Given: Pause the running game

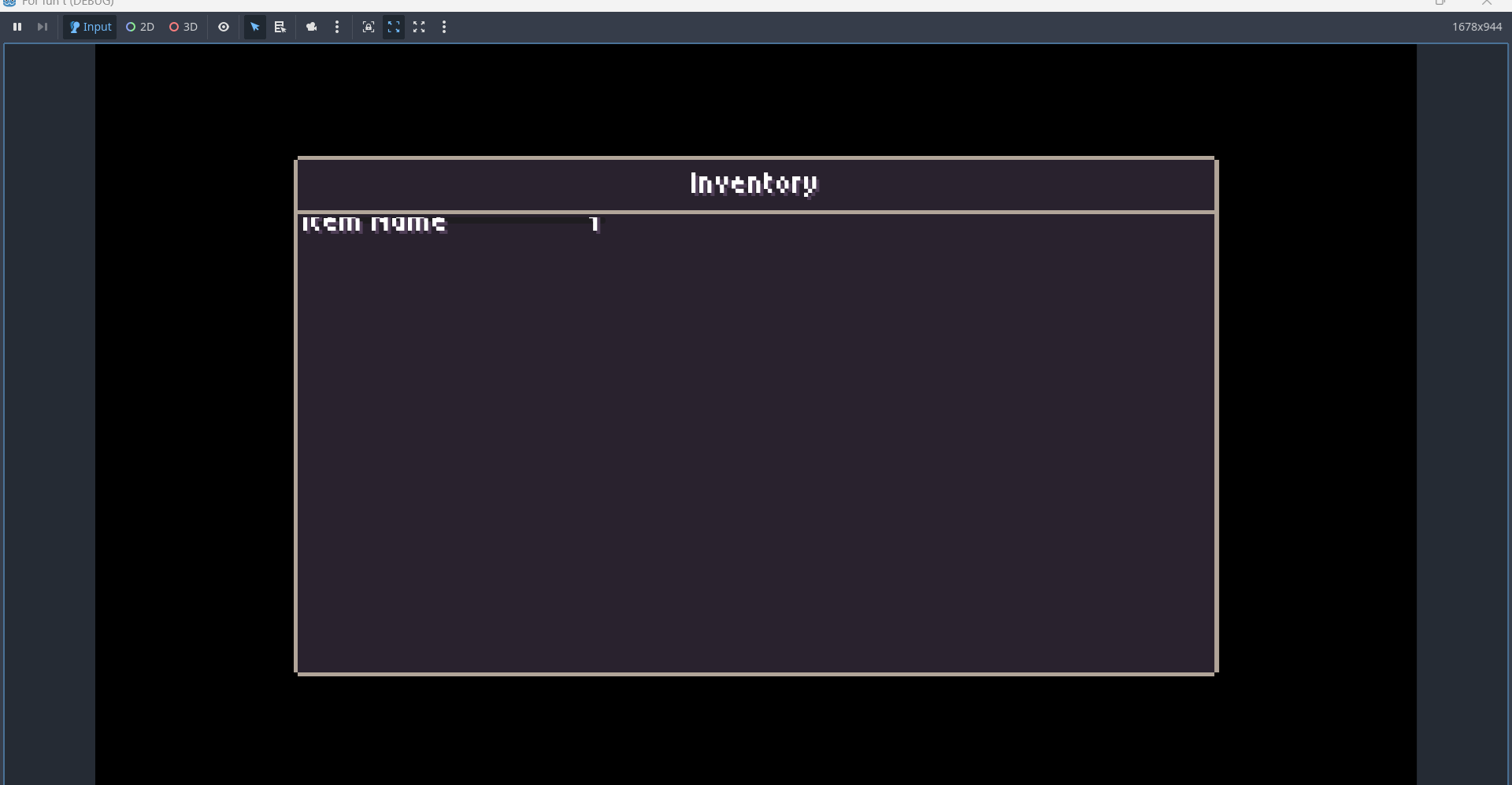Looking at the screenshot, I should coord(17,27).
